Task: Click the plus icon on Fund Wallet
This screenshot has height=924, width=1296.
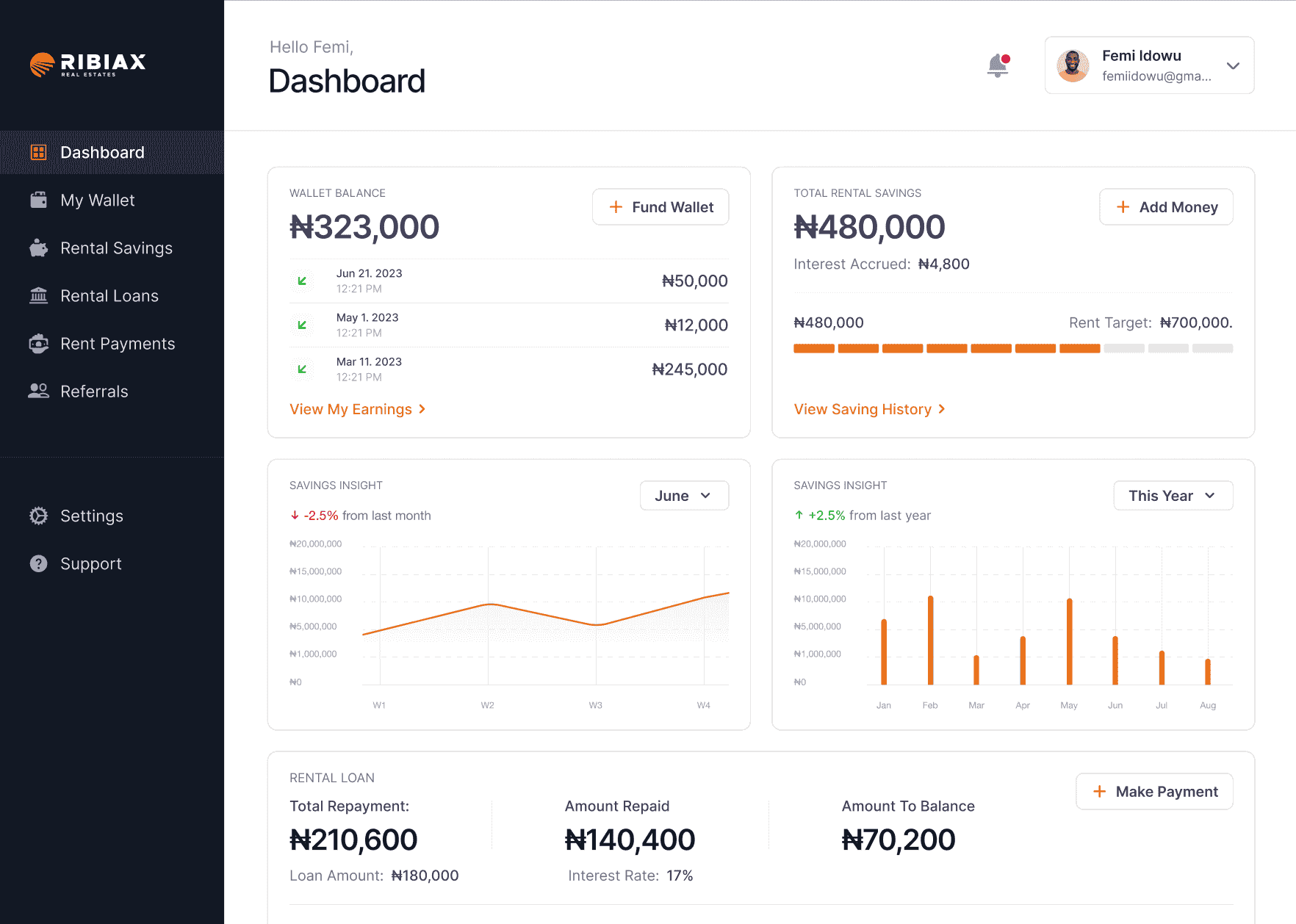Action: pyautogui.click(x=616, y=207)
